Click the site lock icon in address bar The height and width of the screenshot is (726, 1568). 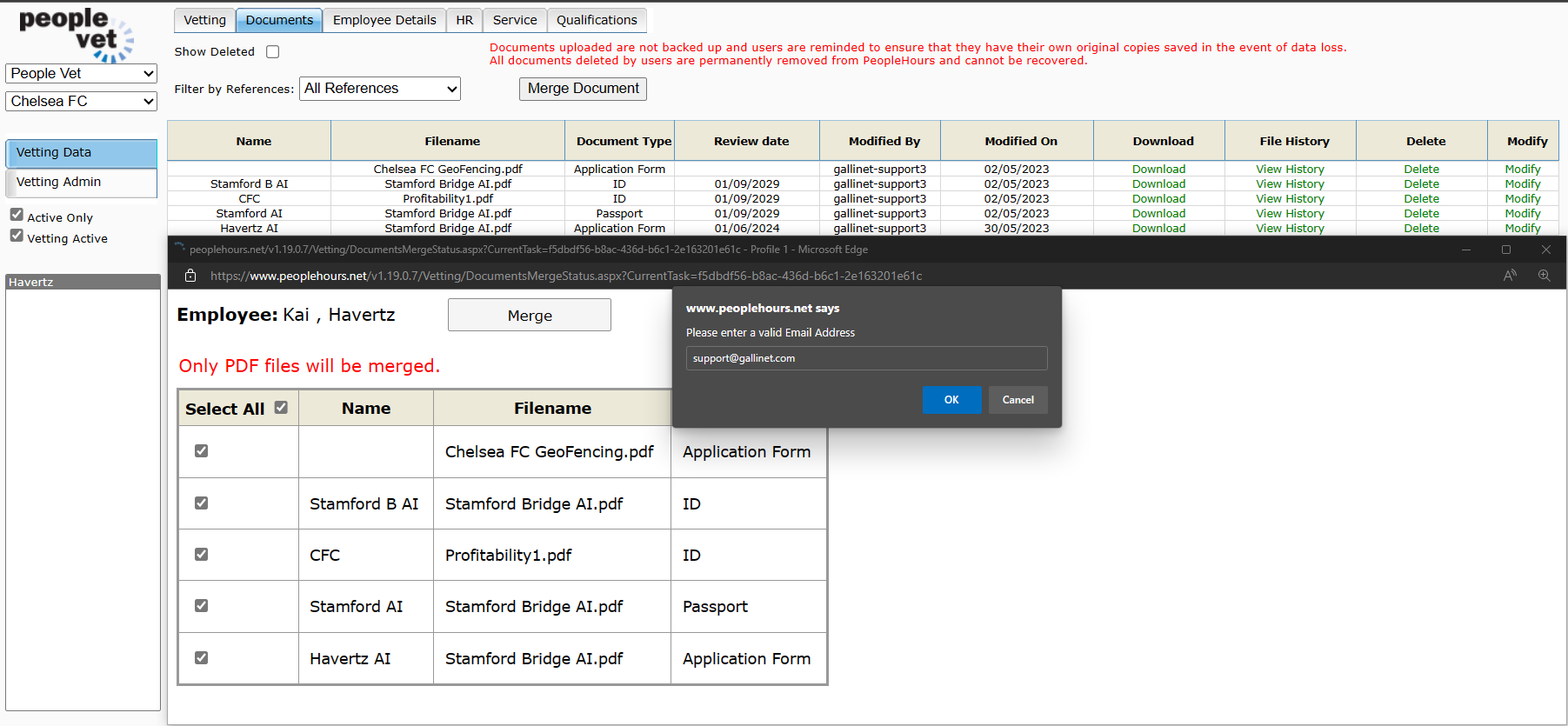coord(190,276)
